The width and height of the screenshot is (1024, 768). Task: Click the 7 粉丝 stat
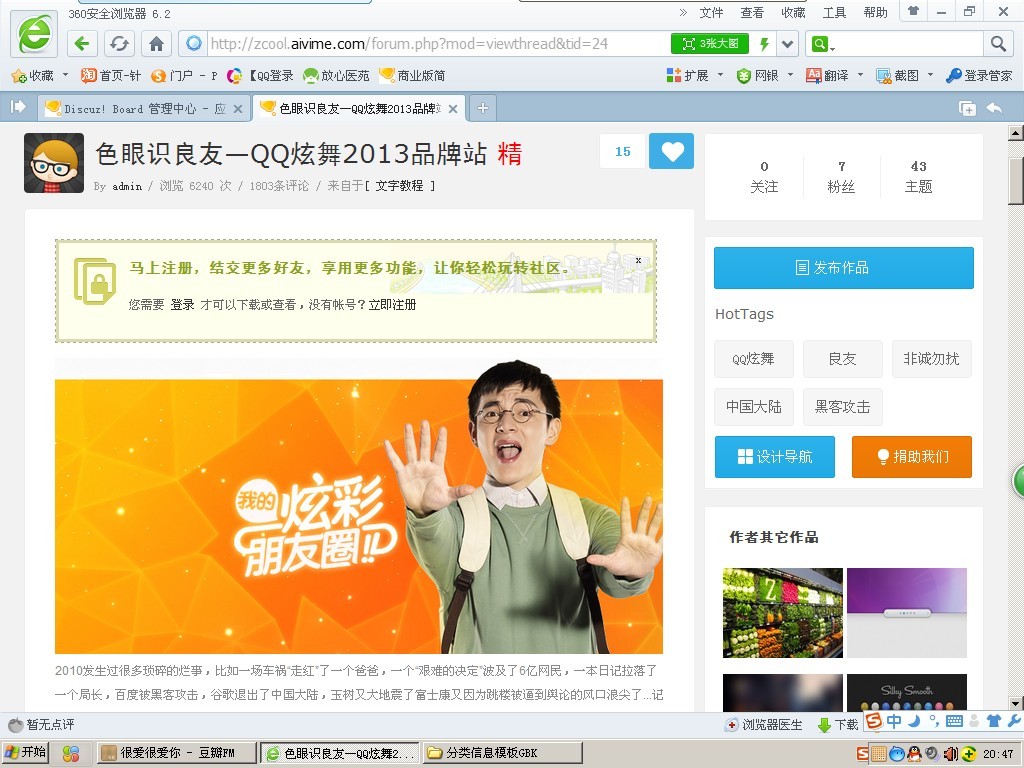(841, 176)
